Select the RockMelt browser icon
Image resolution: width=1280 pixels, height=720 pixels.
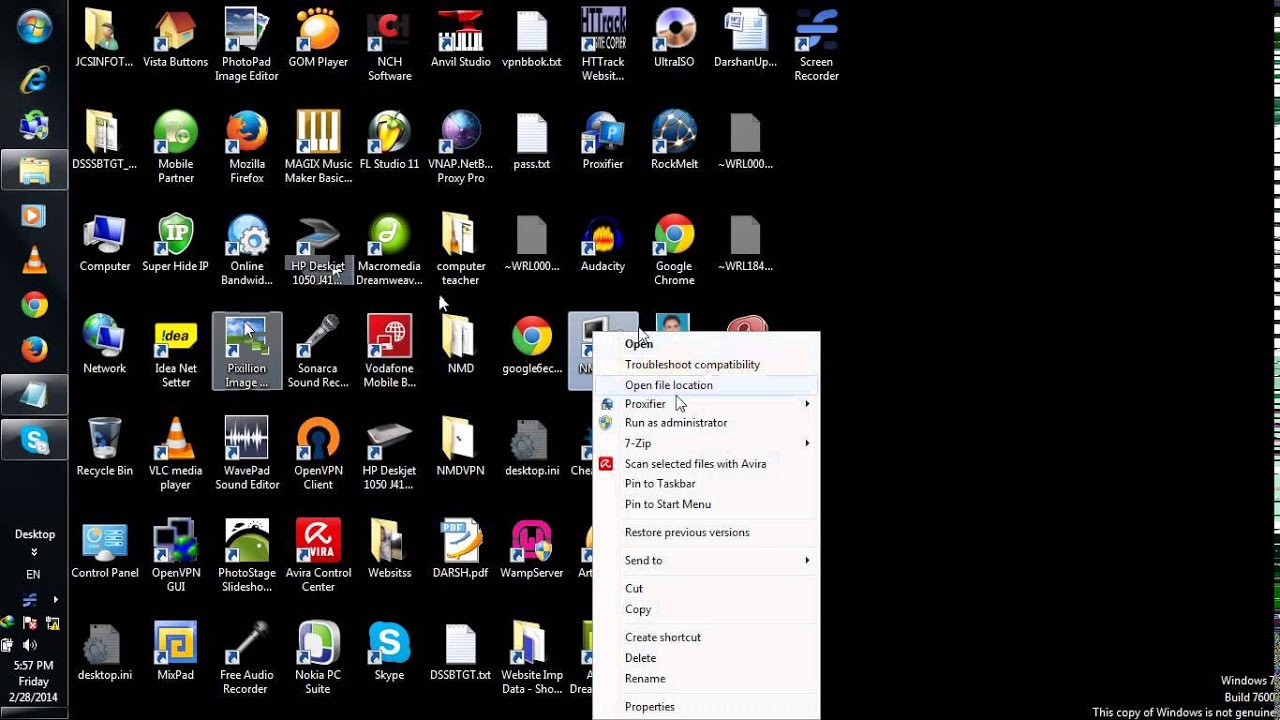tap(674, 140)
